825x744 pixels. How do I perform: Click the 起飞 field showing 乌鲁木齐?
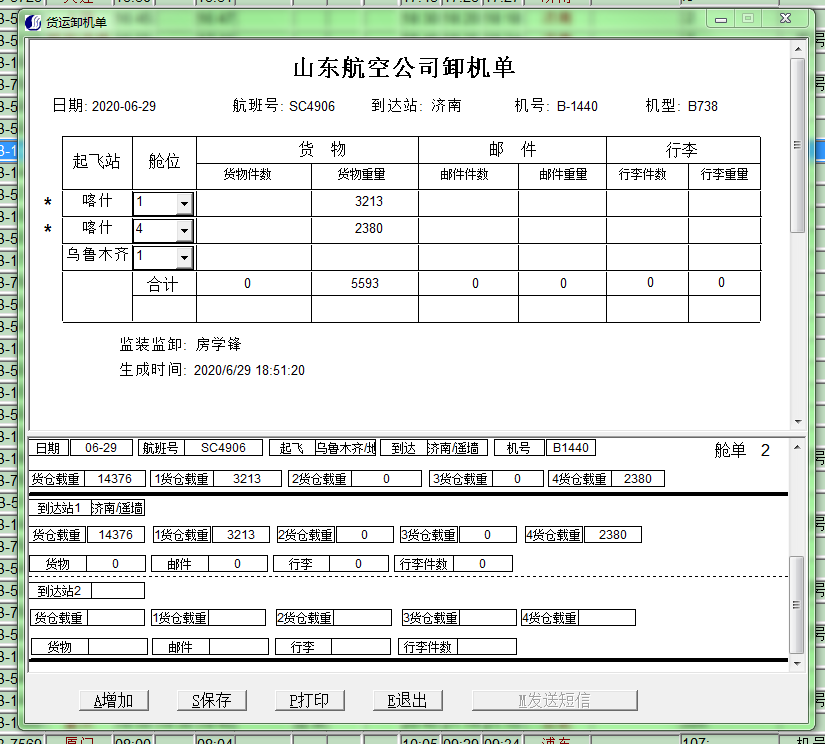point(345,448)
